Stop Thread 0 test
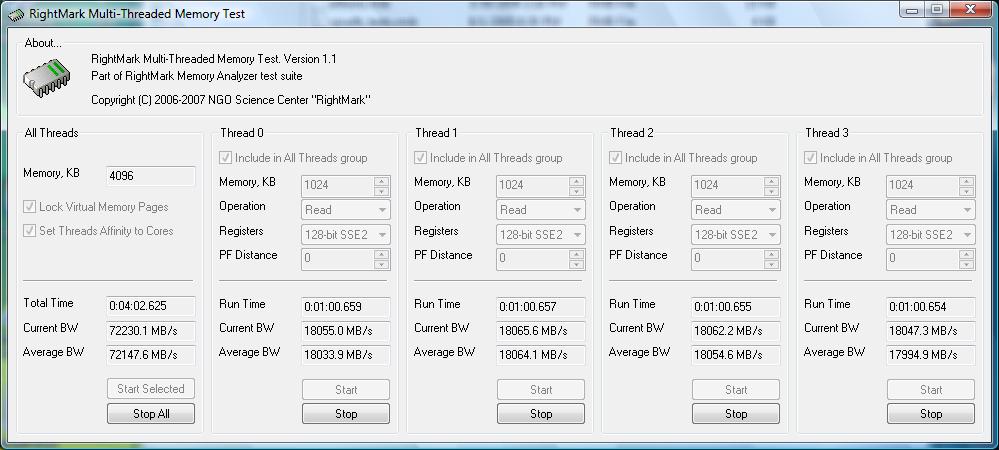The height and width of the screenshot is (450, 999). pos(346,414)
